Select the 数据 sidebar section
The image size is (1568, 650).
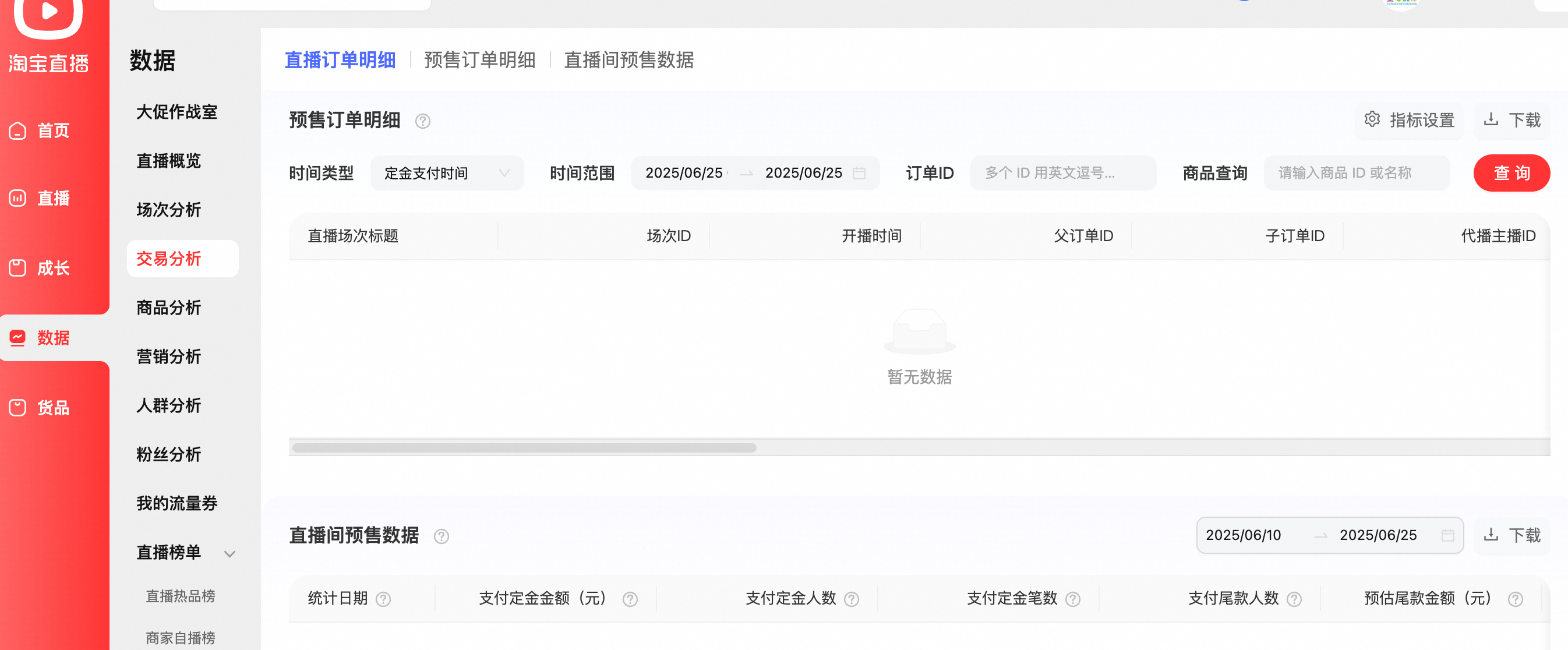(x=40, y=338)
